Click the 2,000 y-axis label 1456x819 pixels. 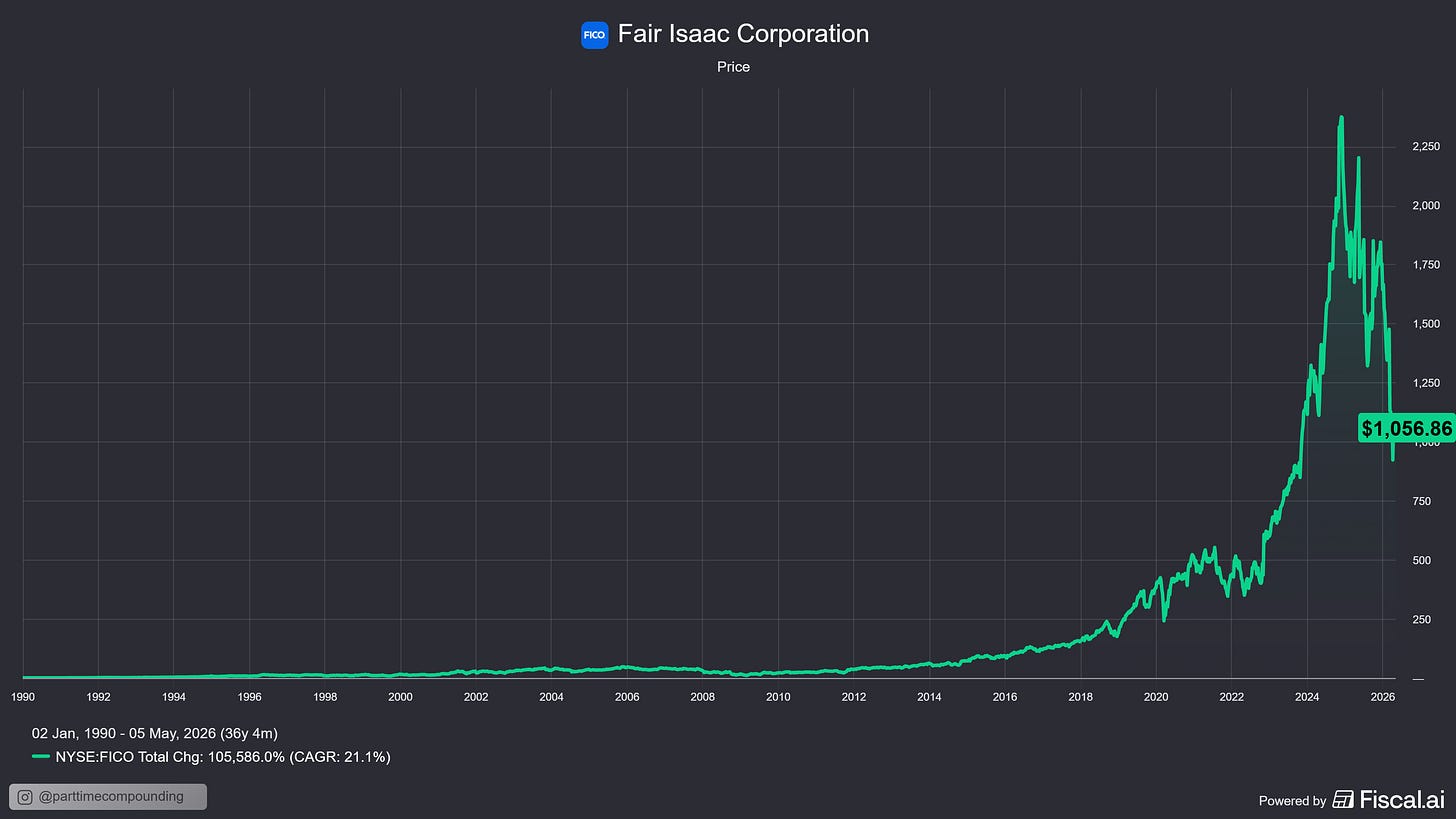point(1425,206)
